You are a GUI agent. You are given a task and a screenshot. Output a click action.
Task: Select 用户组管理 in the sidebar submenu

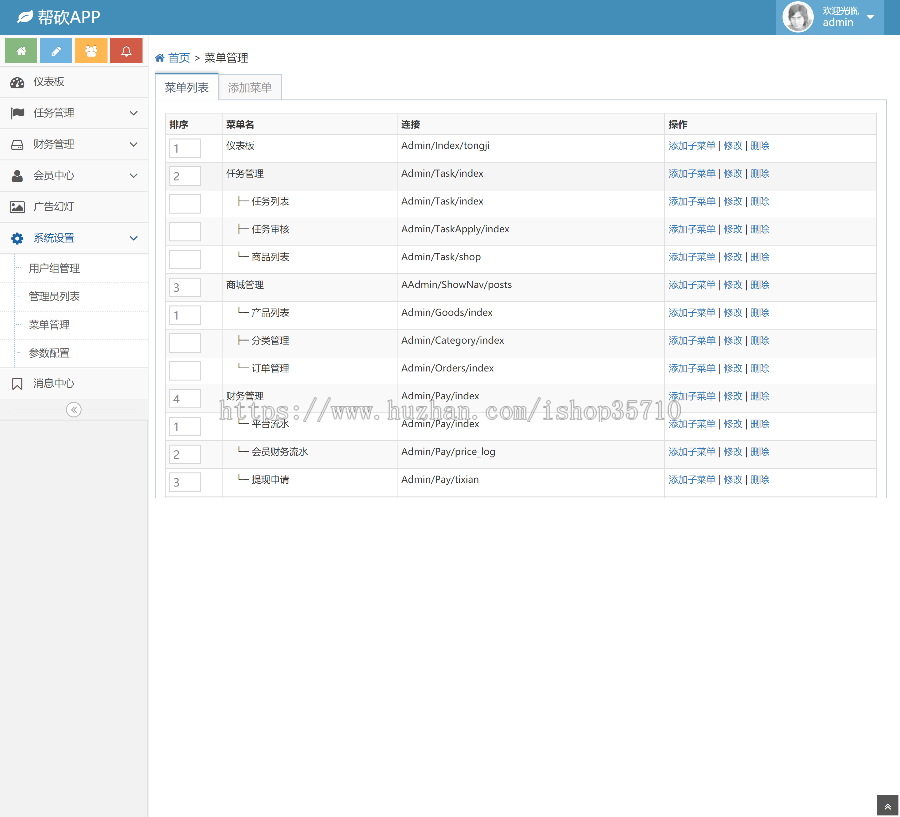tap(54, 268)
